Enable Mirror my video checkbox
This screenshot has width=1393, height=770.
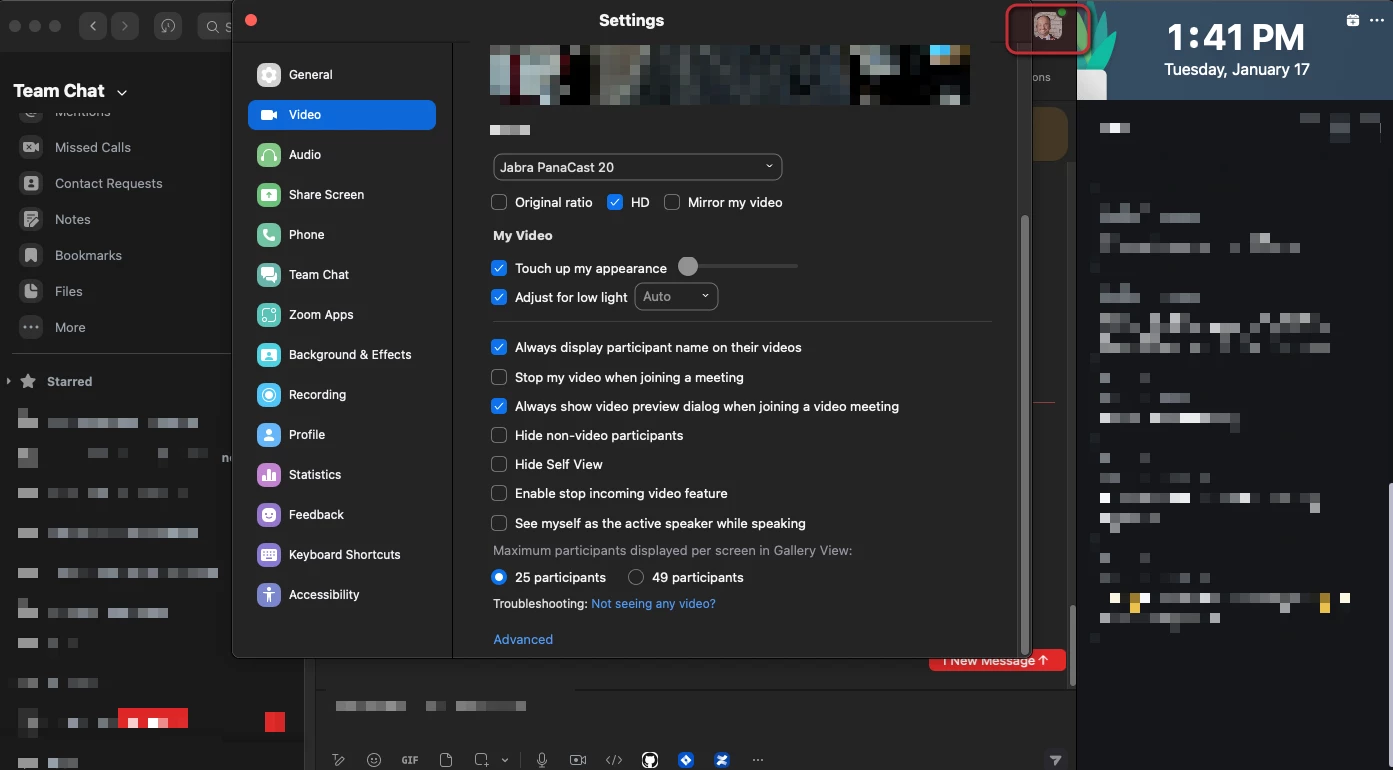[672, 202]
